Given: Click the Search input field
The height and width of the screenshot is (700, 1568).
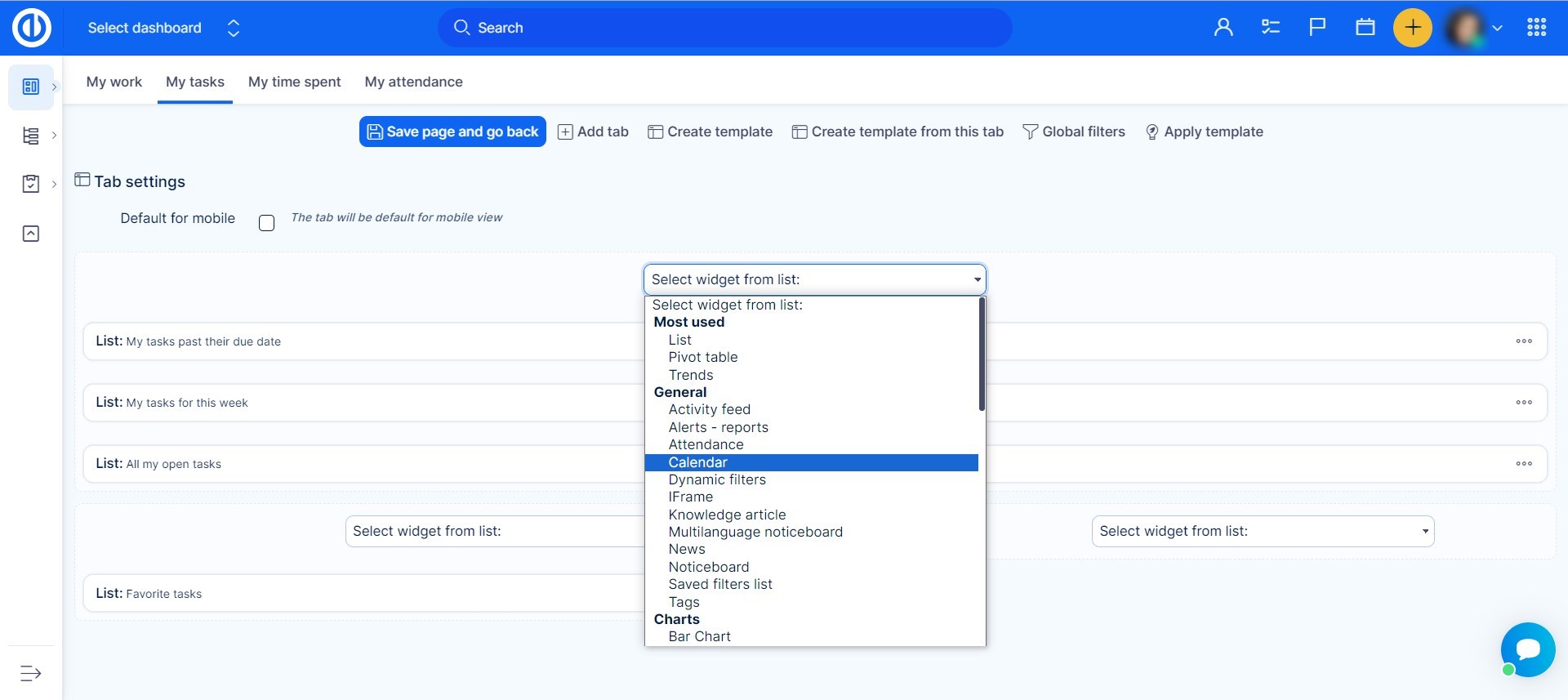Looking at the screenshot, I should click(724, 28).
